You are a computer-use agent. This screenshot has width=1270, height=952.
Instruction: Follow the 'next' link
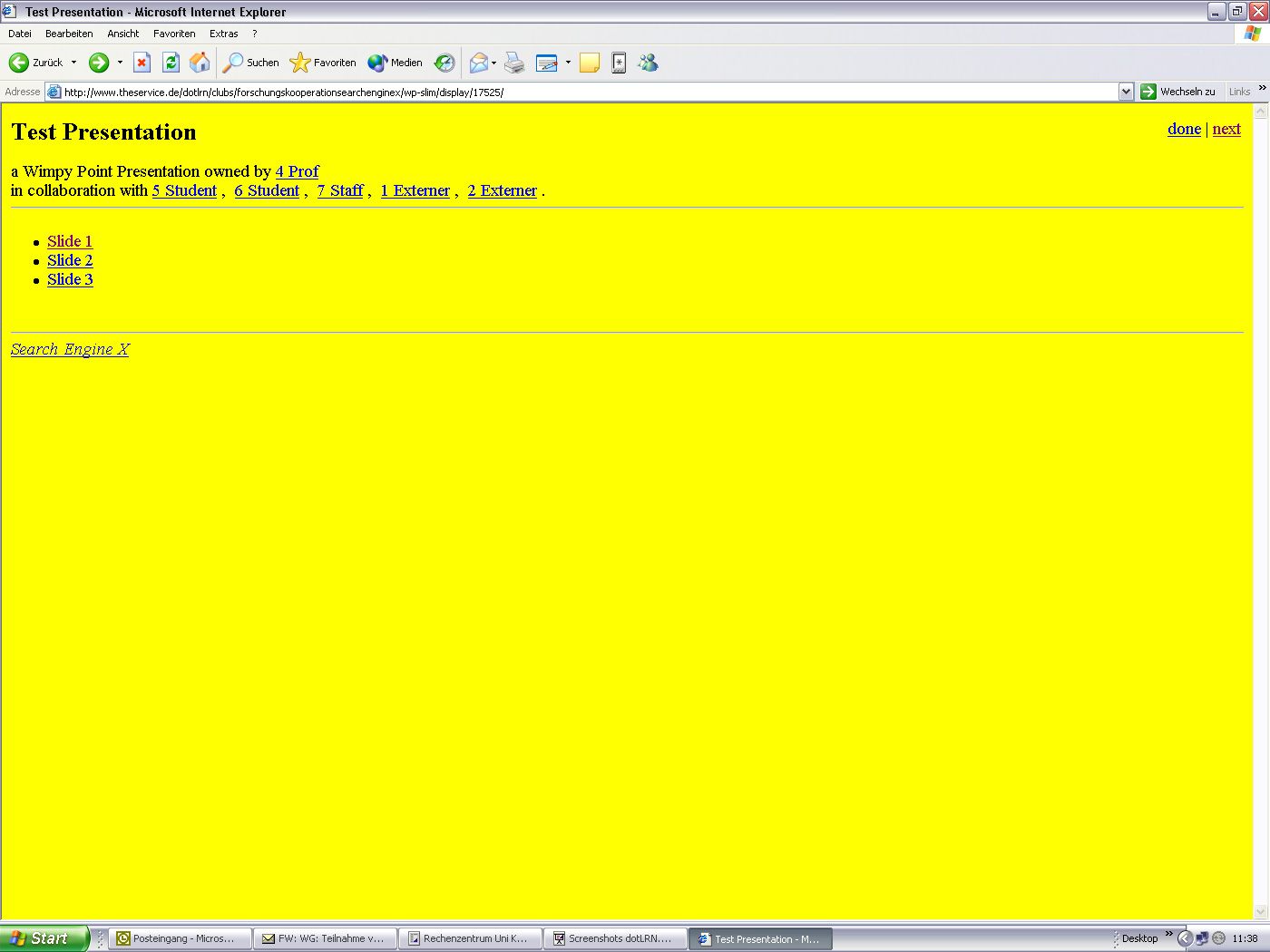[x=1226, y=129]
